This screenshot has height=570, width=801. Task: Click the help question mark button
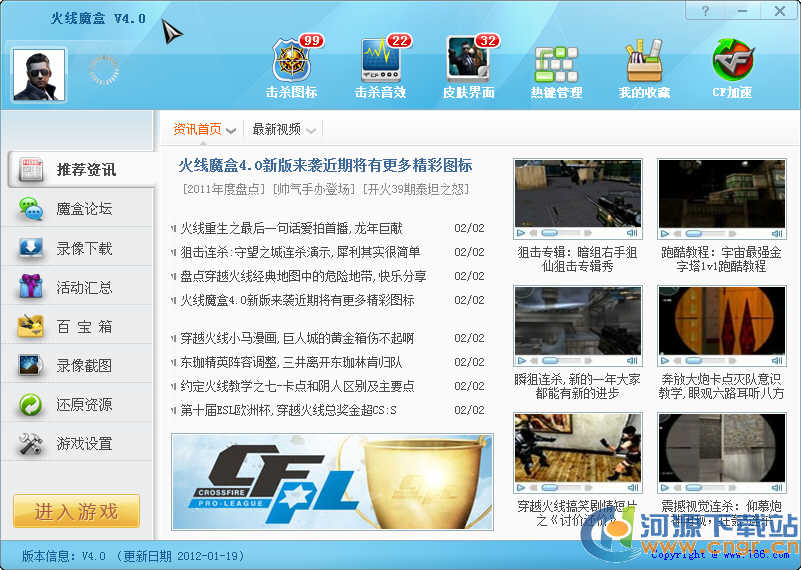click(705, 11)
